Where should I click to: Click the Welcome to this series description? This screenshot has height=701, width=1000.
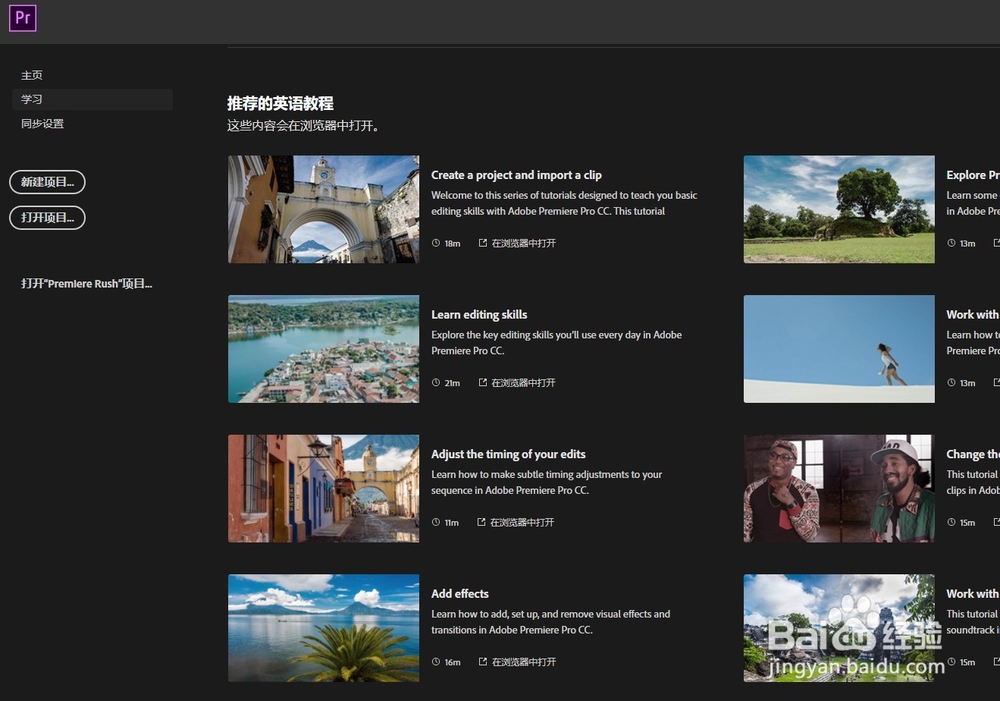564,203
